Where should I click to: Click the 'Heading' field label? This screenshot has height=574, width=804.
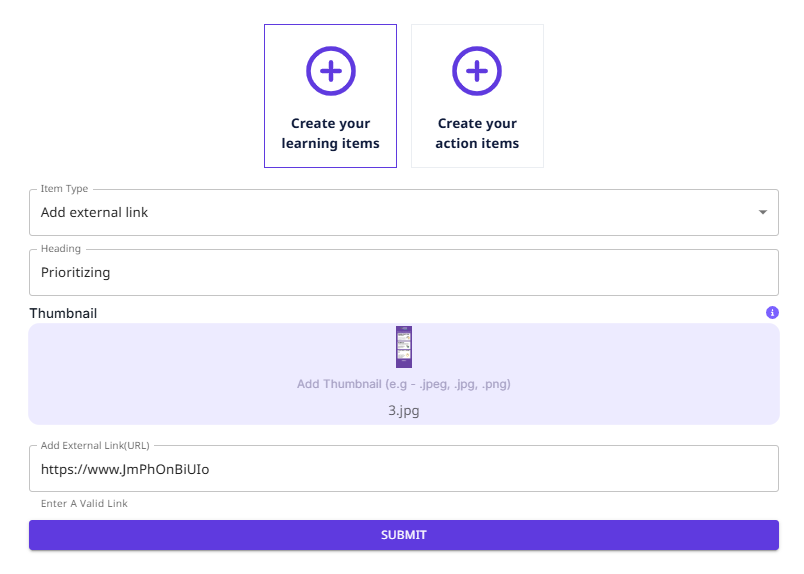pyautogui.click(x=60, y=249)
